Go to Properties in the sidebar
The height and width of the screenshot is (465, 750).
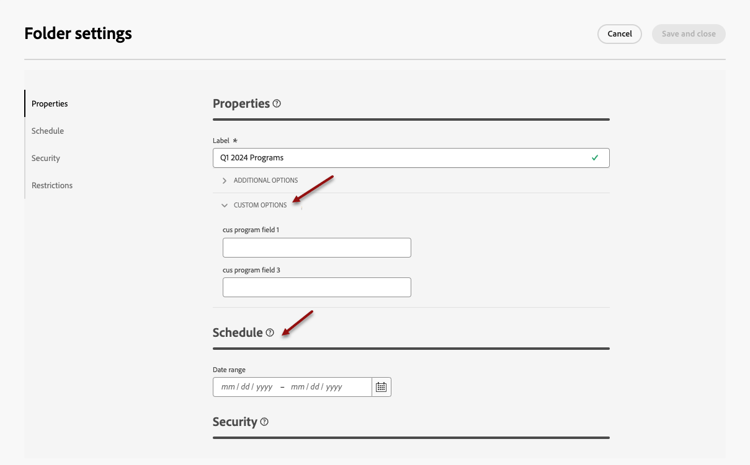[x=50, y=104]
